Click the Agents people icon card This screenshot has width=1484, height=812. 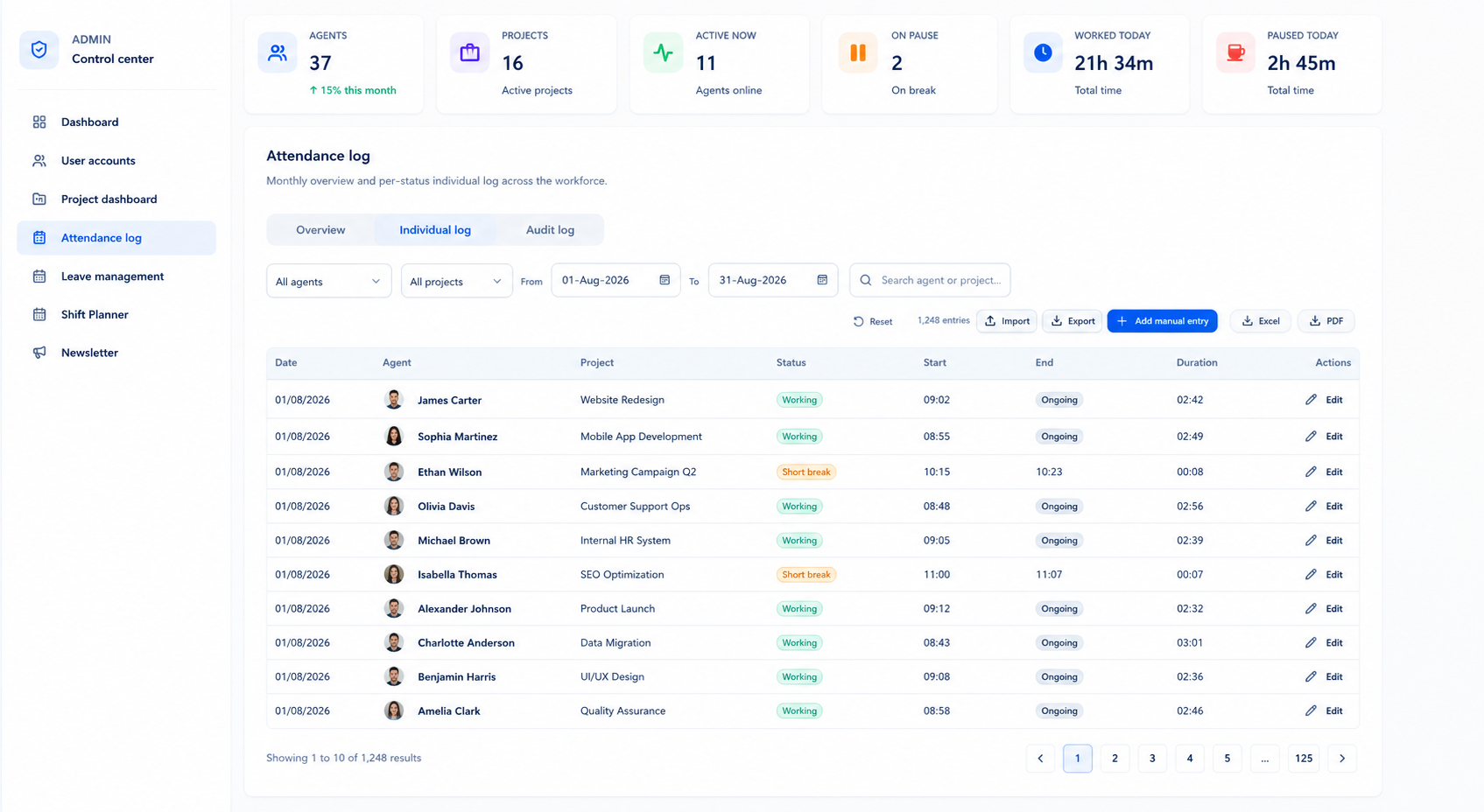[x=277, y=52]
